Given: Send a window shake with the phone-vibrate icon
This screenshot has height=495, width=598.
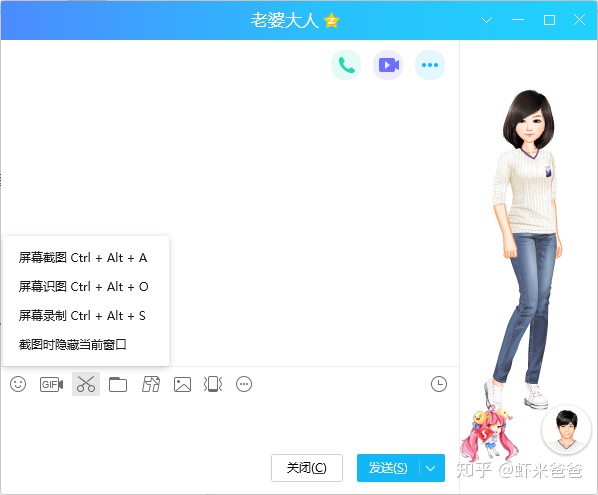Looking at the screenshot, I should [213, 384].
